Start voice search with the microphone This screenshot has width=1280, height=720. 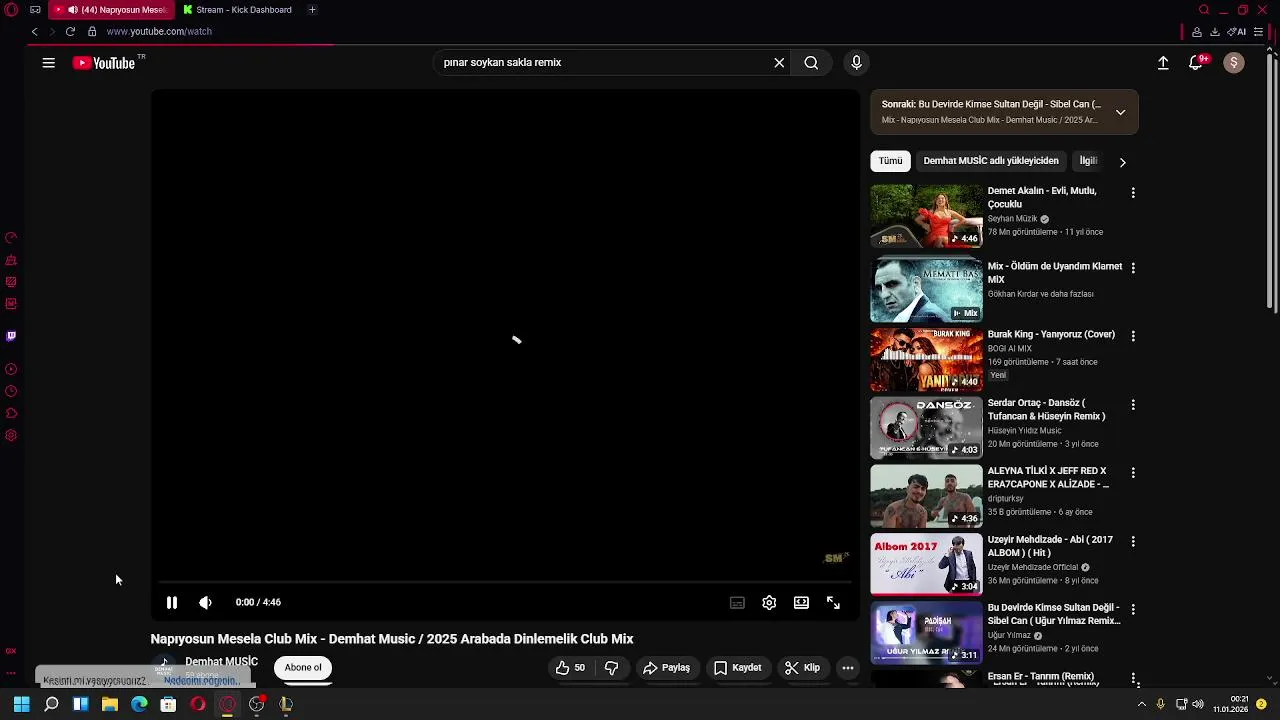856,62
